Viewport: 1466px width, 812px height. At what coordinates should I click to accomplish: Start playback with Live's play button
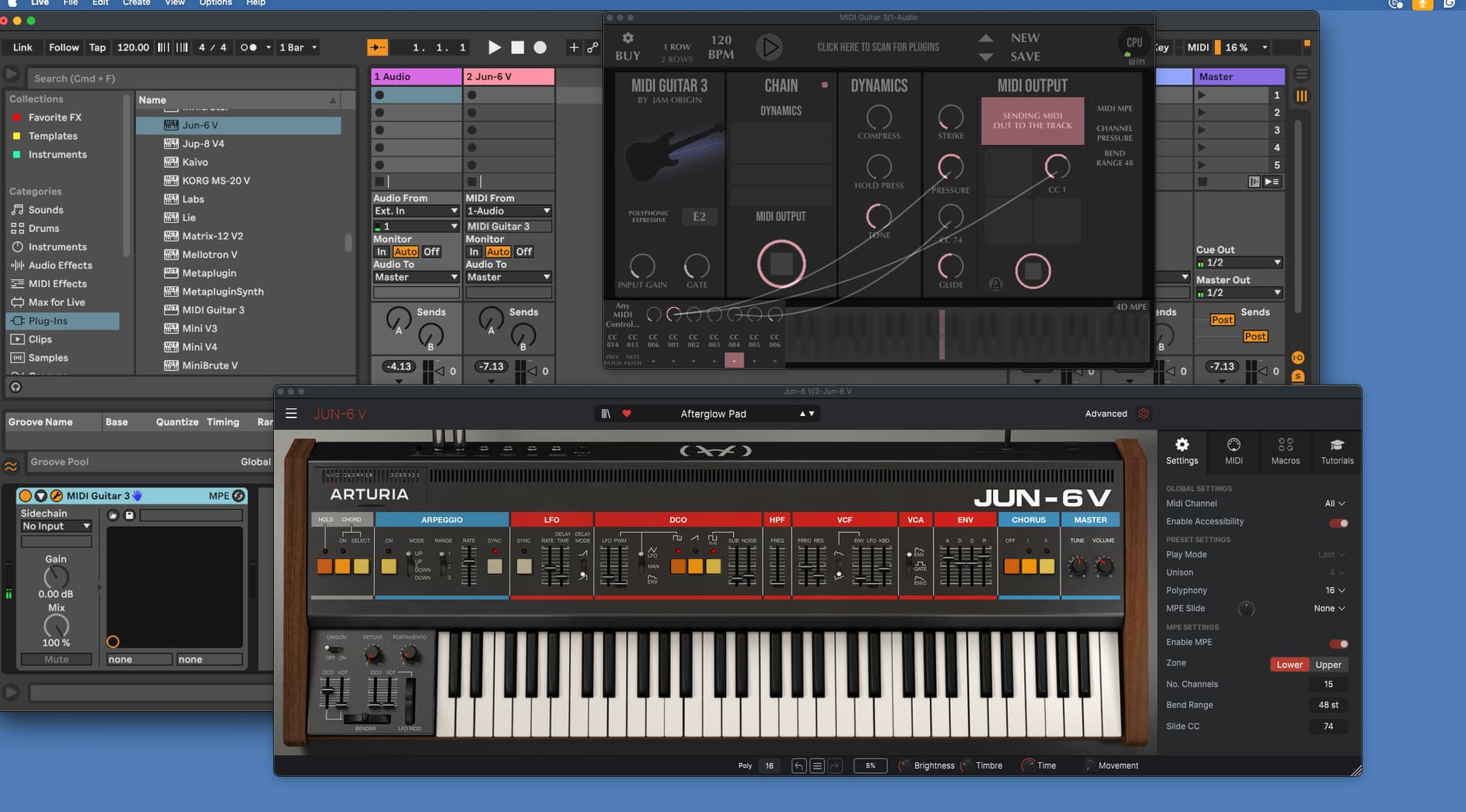[x=494, y=47]
